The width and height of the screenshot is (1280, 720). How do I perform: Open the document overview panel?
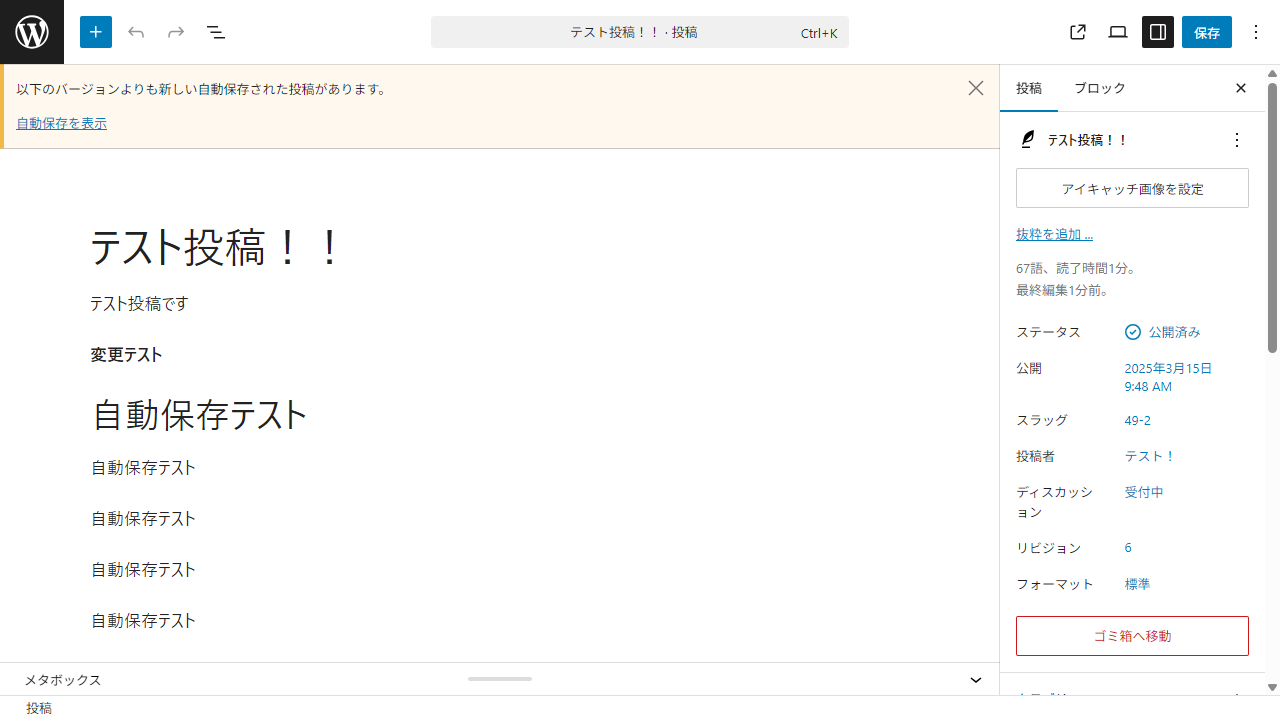click(x=215, y=31)
